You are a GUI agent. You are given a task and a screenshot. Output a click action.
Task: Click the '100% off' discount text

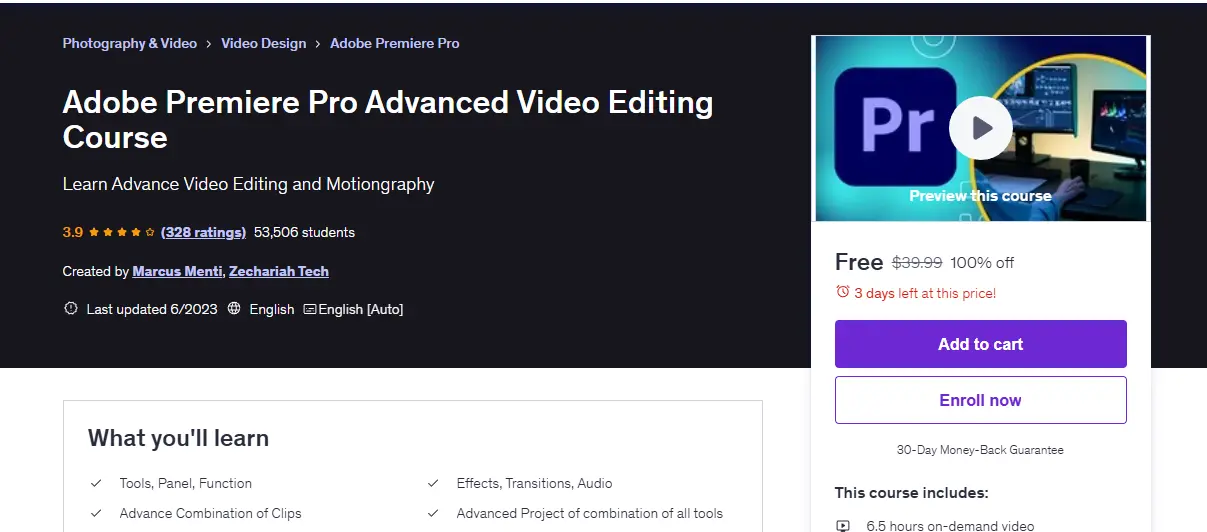(x=982, y=263)
